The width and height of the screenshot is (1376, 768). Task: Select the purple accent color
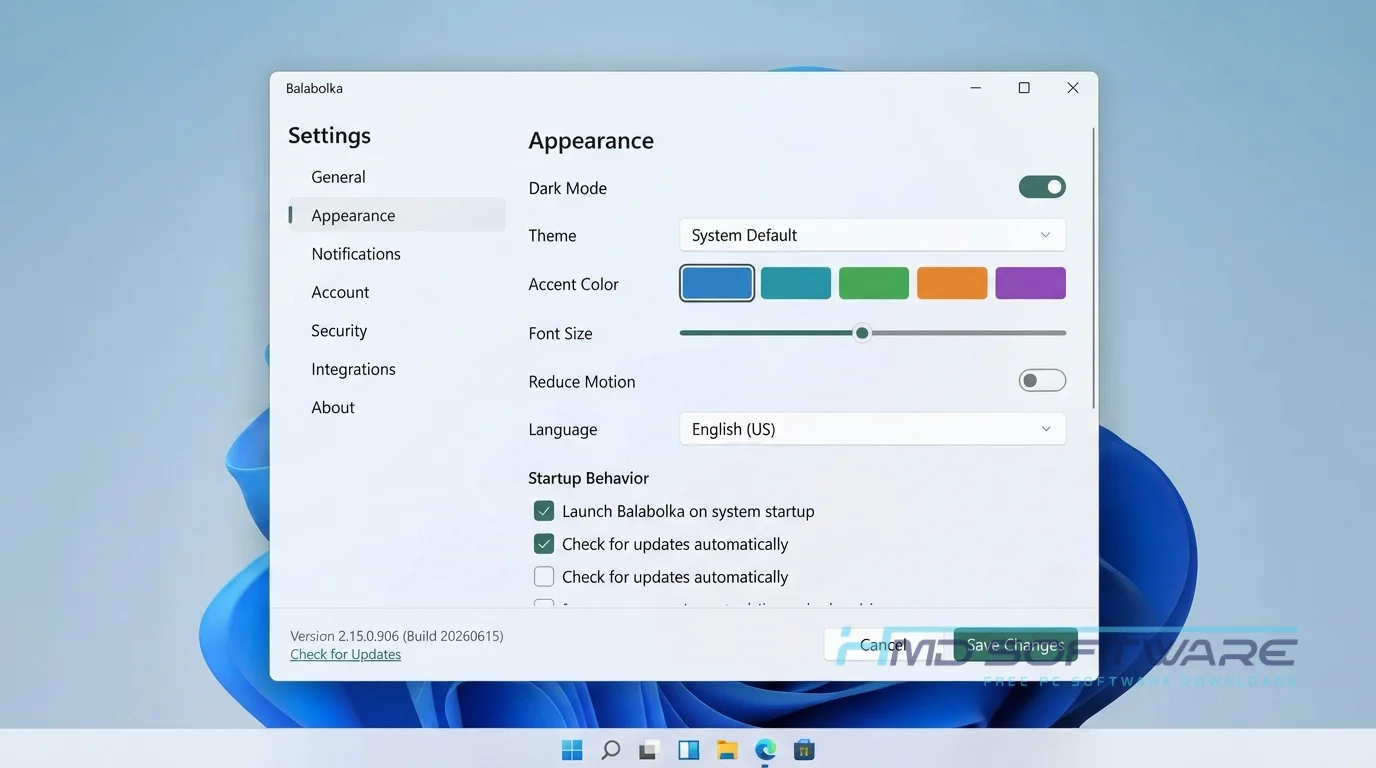pos(1031,283)
